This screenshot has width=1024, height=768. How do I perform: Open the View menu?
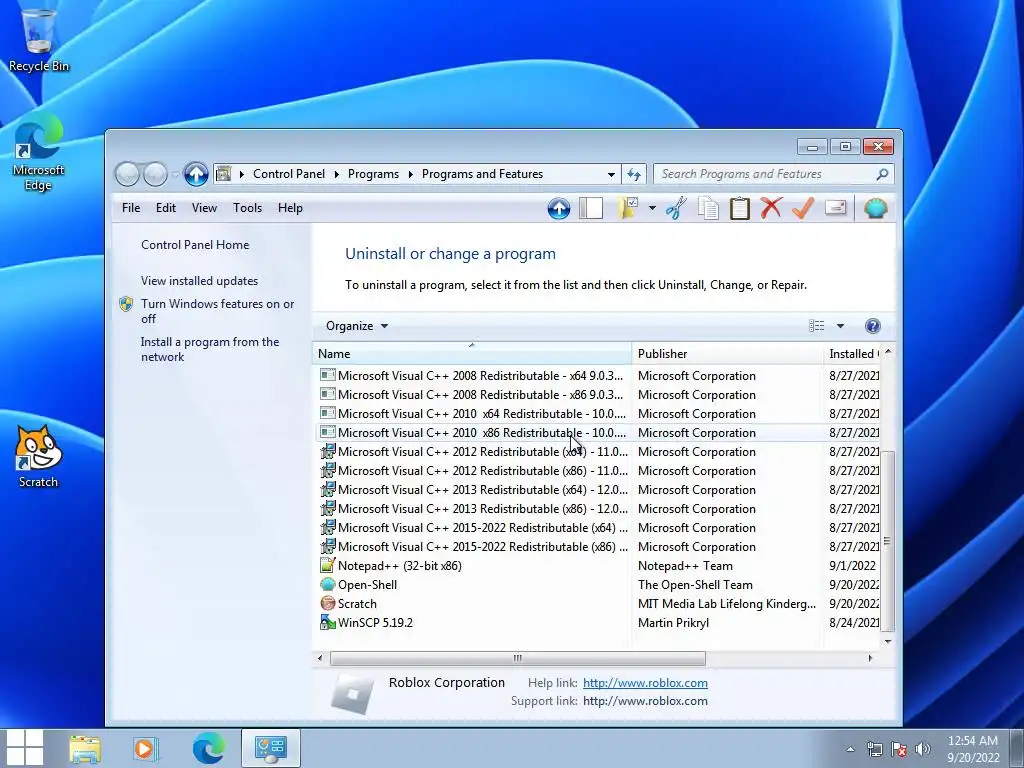pyautogui.click(x=204, y=208)
